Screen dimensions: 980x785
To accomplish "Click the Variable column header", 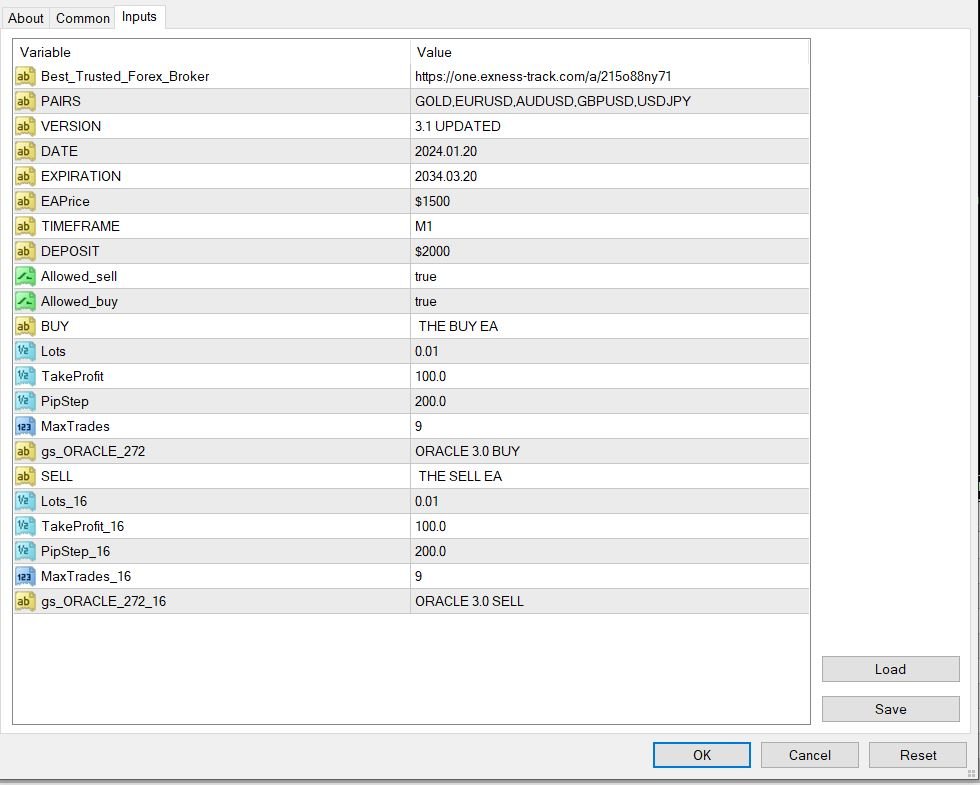I will (45, 52).
